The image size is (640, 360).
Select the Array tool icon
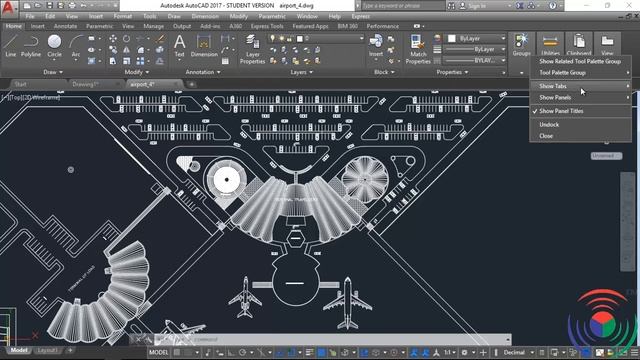[x=140, y=61]
